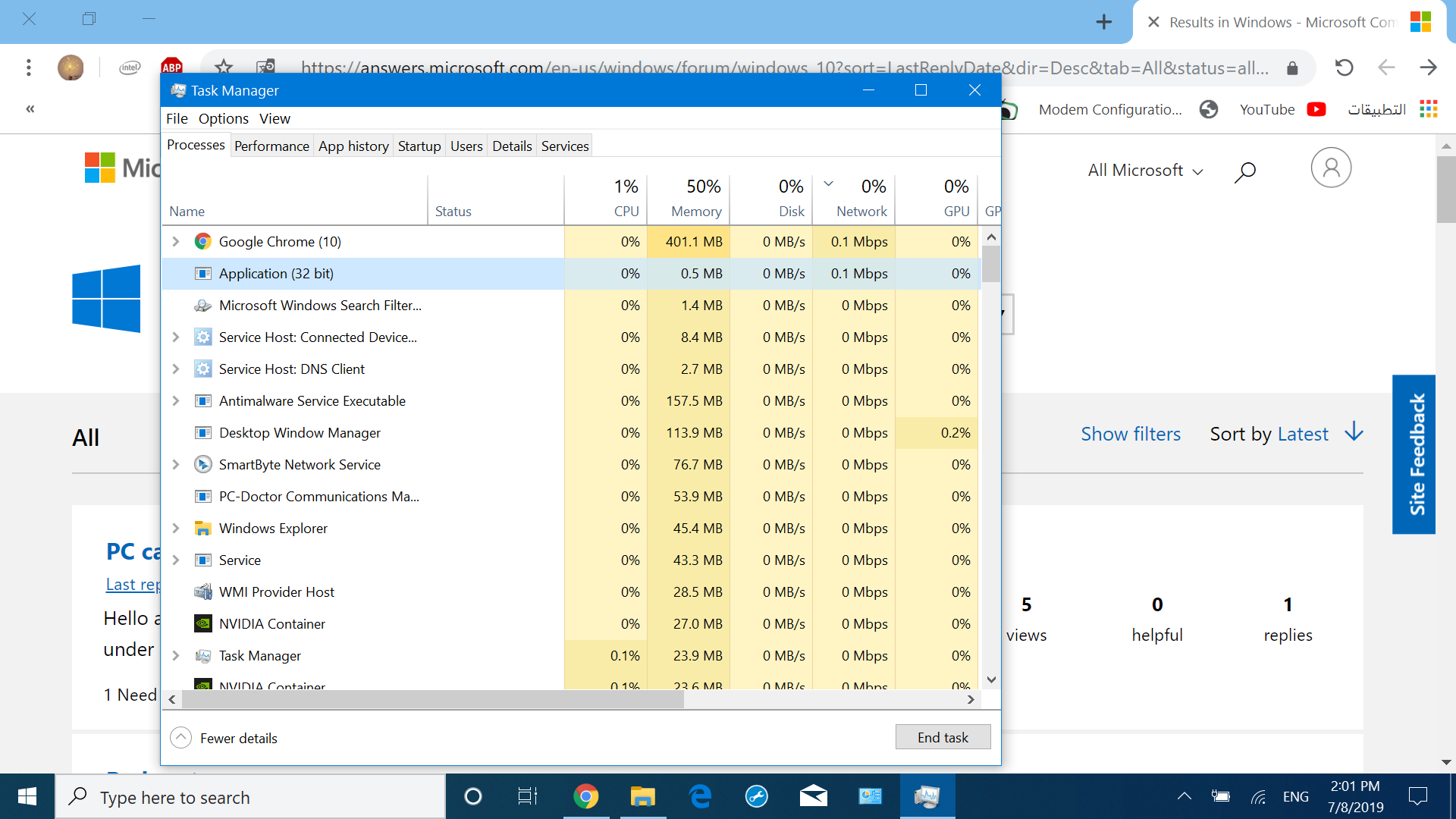
Task: Switch to the Services tab
Action: point(565,146)
